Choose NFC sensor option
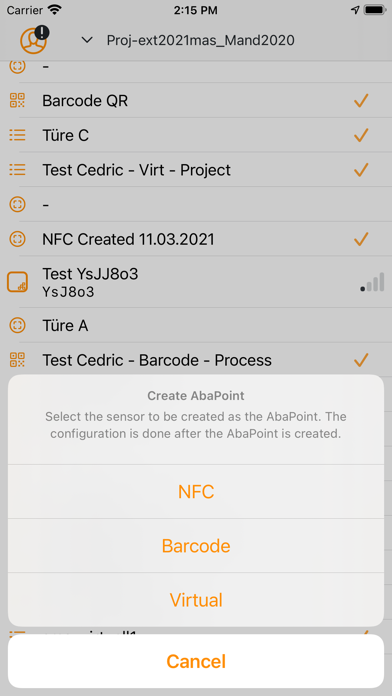Viewport: 392px width, 696px height. (196, 491)
